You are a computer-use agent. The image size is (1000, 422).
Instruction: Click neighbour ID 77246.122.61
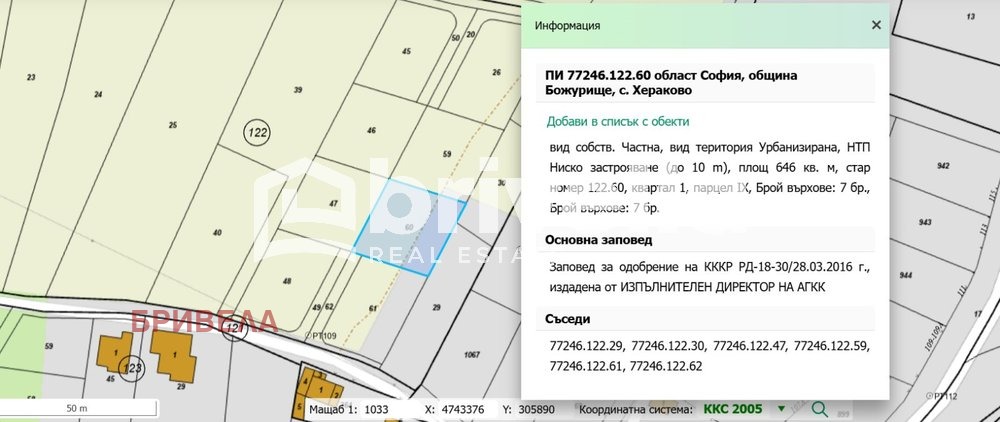(x=587, y=366)
